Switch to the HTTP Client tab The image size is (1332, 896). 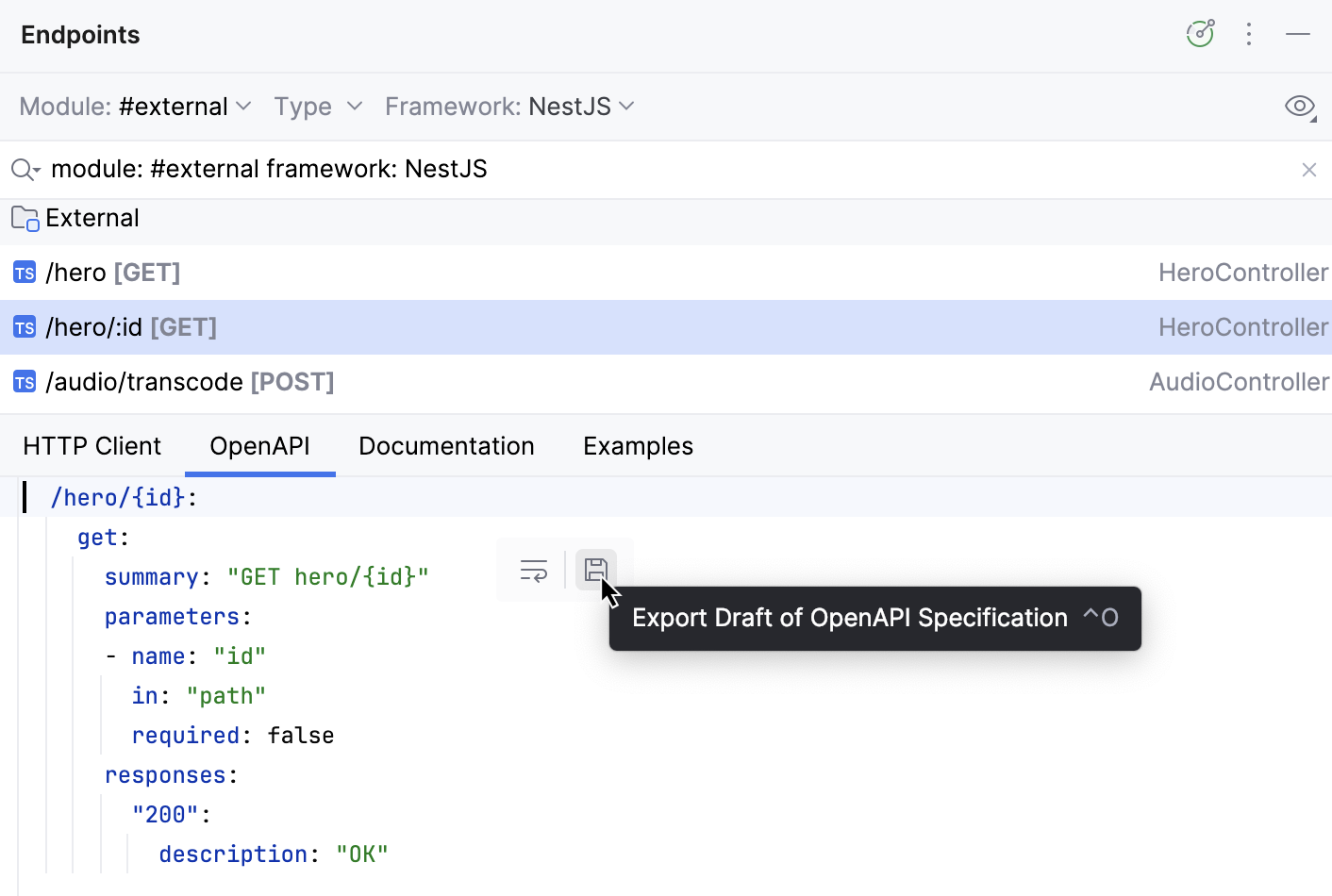(92, 445)
